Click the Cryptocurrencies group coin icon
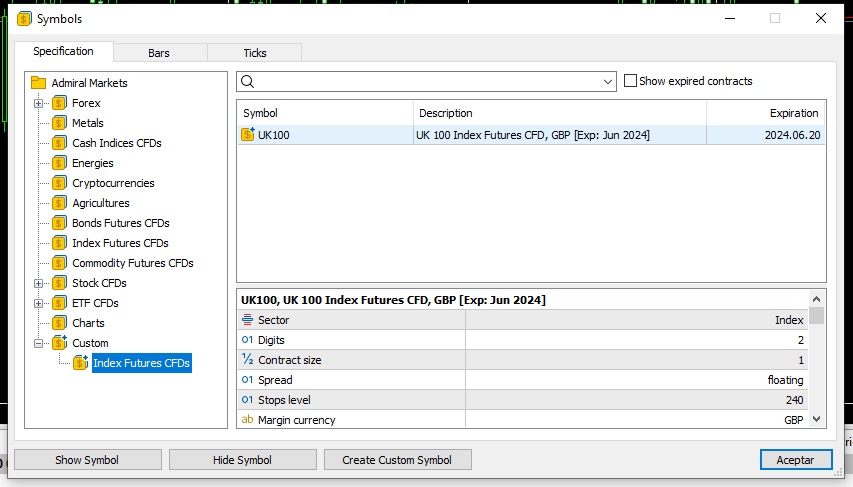The height and width of the screenshot is (487, 853). pos(59,183)
